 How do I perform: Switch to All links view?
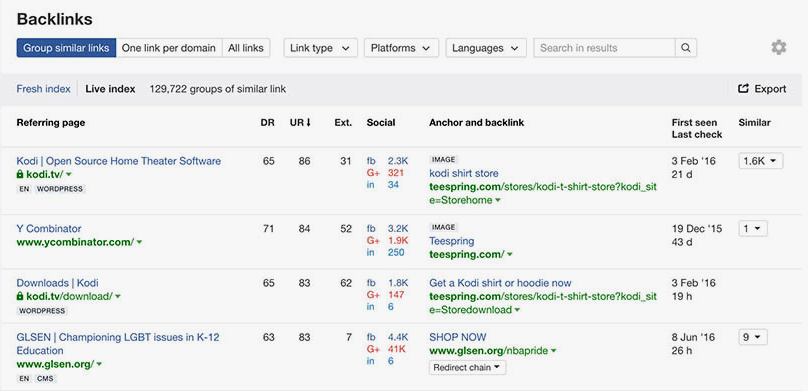click(246, 48)
